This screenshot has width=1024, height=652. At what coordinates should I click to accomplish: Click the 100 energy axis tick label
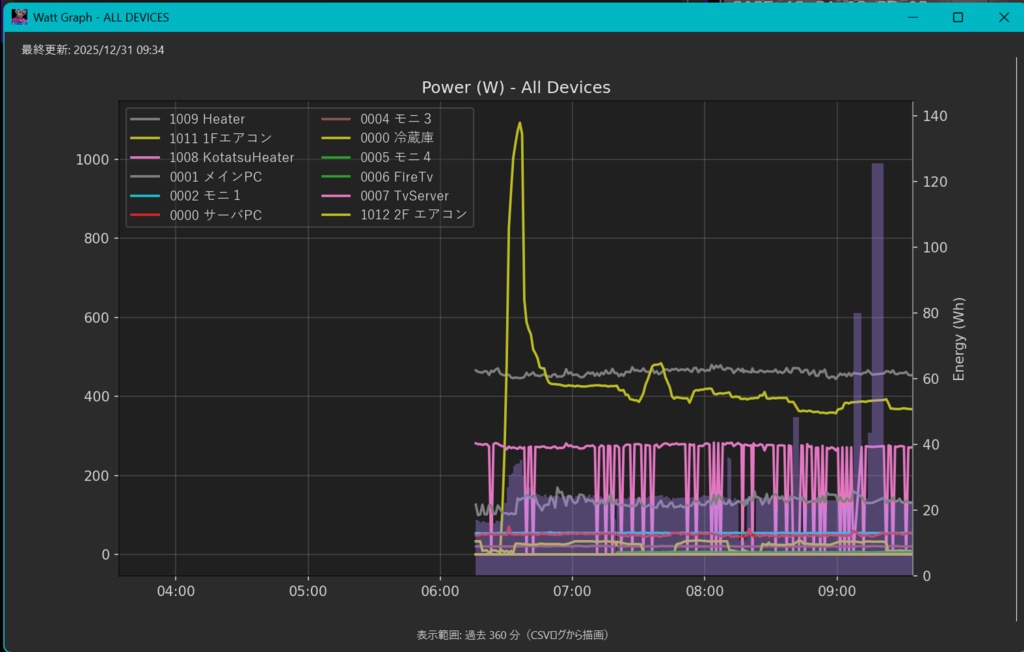[935, 248]
